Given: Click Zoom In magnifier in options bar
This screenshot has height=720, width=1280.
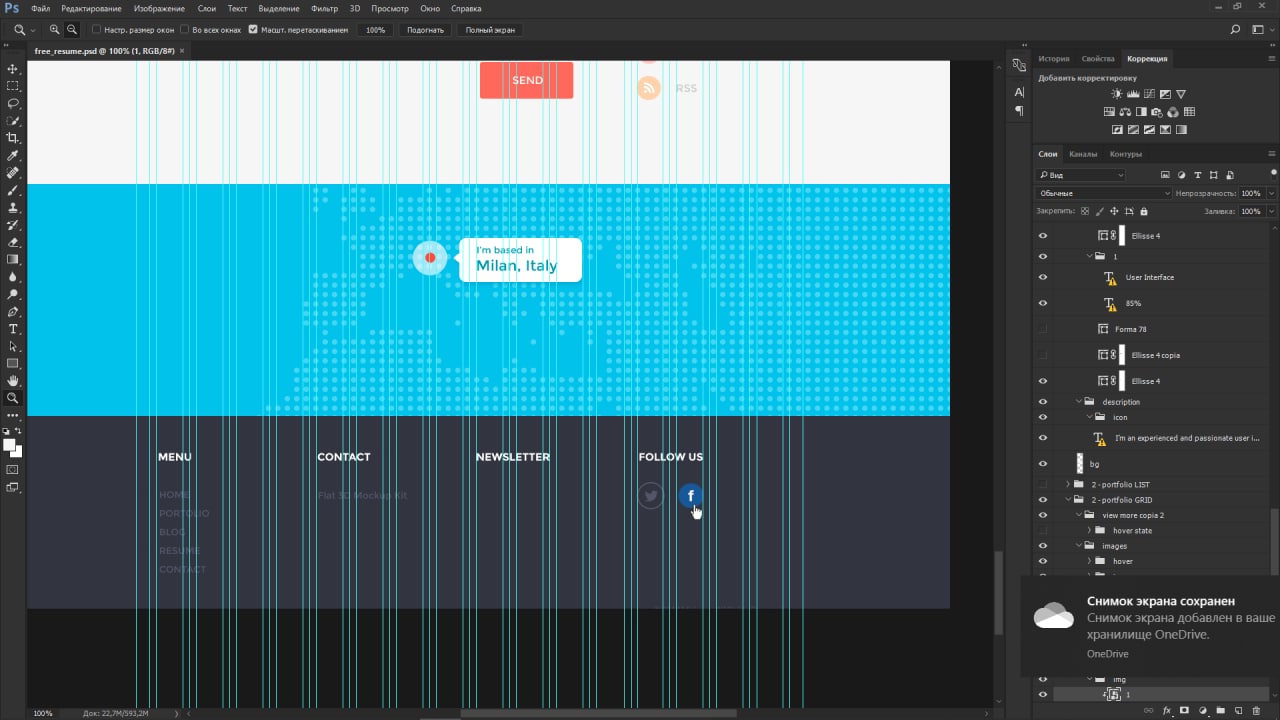Looking at the screenshot, I should 55,30.
